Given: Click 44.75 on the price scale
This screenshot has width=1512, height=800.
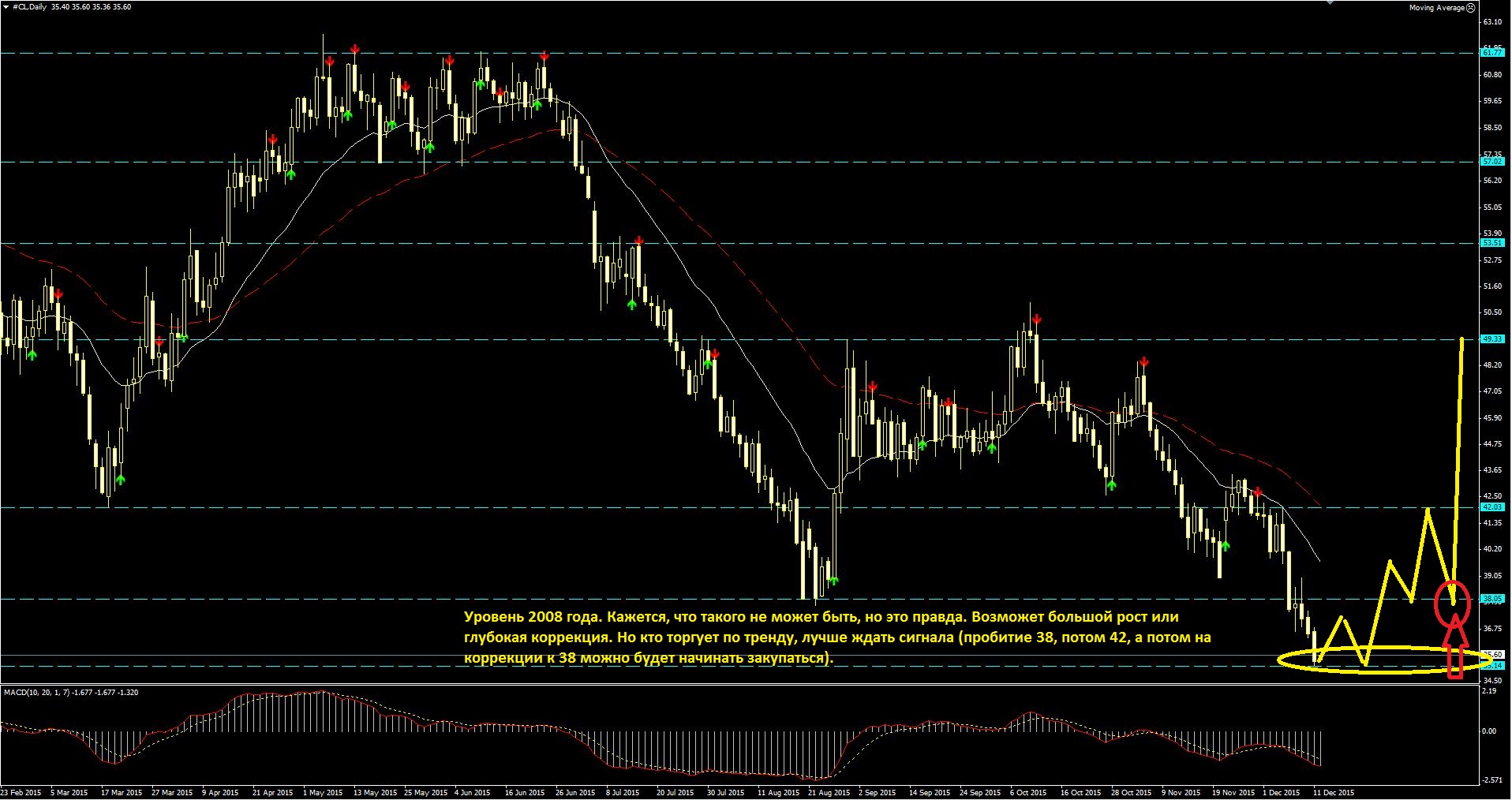Looking at the screenshot, I should [1492, 444].
